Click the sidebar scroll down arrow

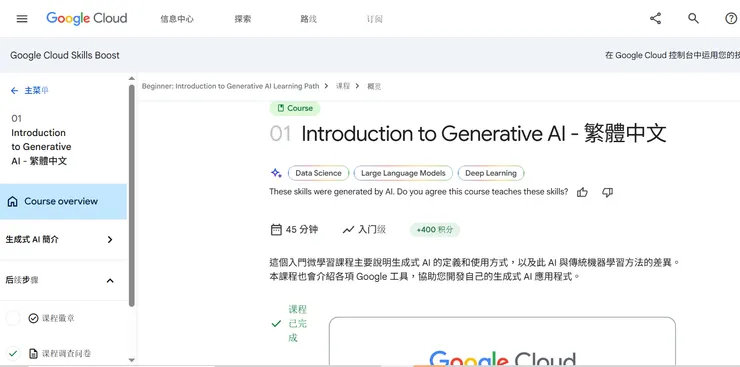(132, 360)
